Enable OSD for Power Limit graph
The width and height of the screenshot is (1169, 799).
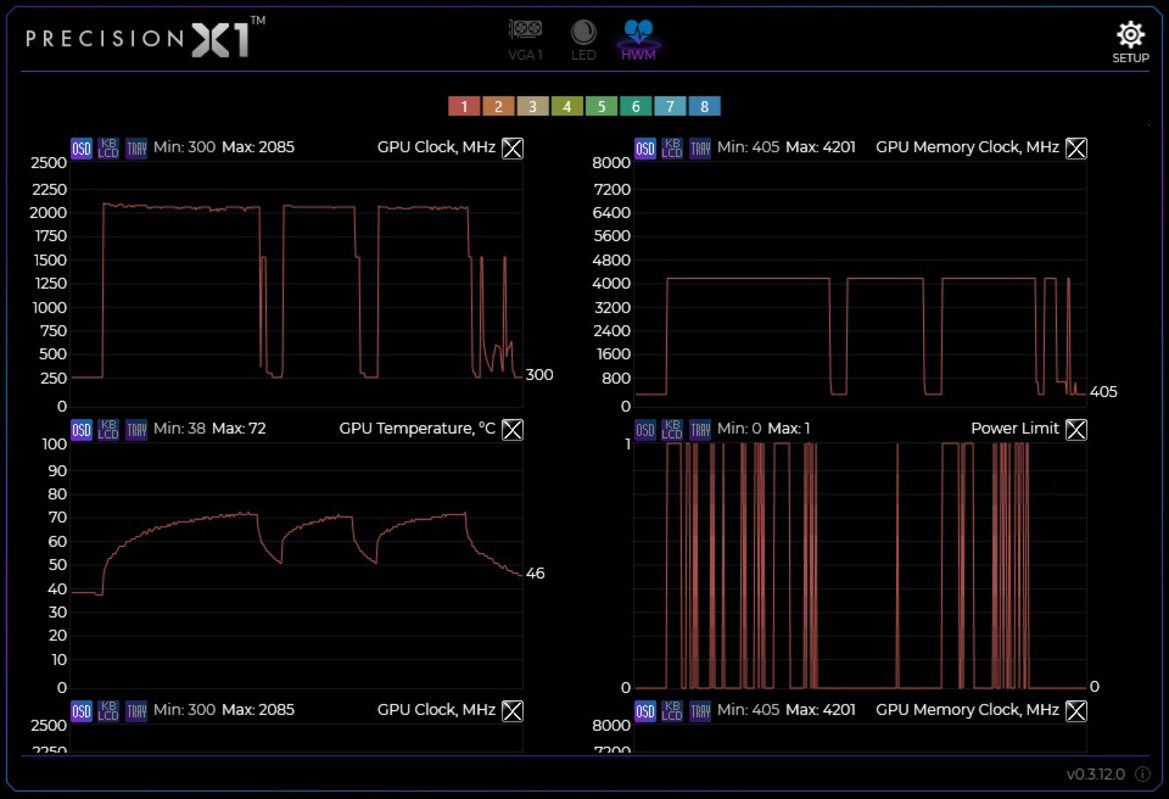click(x=645, y=429)
